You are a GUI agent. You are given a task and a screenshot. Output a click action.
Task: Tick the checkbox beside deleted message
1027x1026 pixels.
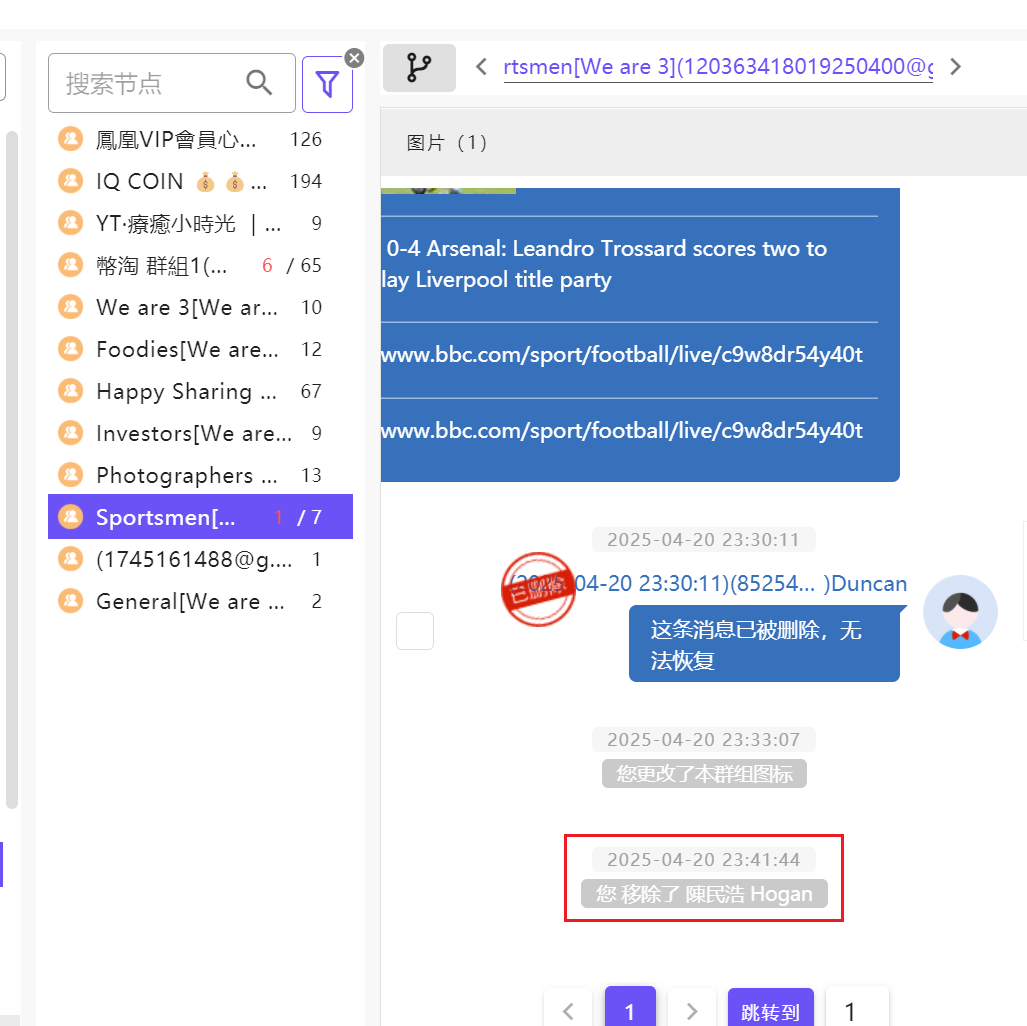click(415, 631)
